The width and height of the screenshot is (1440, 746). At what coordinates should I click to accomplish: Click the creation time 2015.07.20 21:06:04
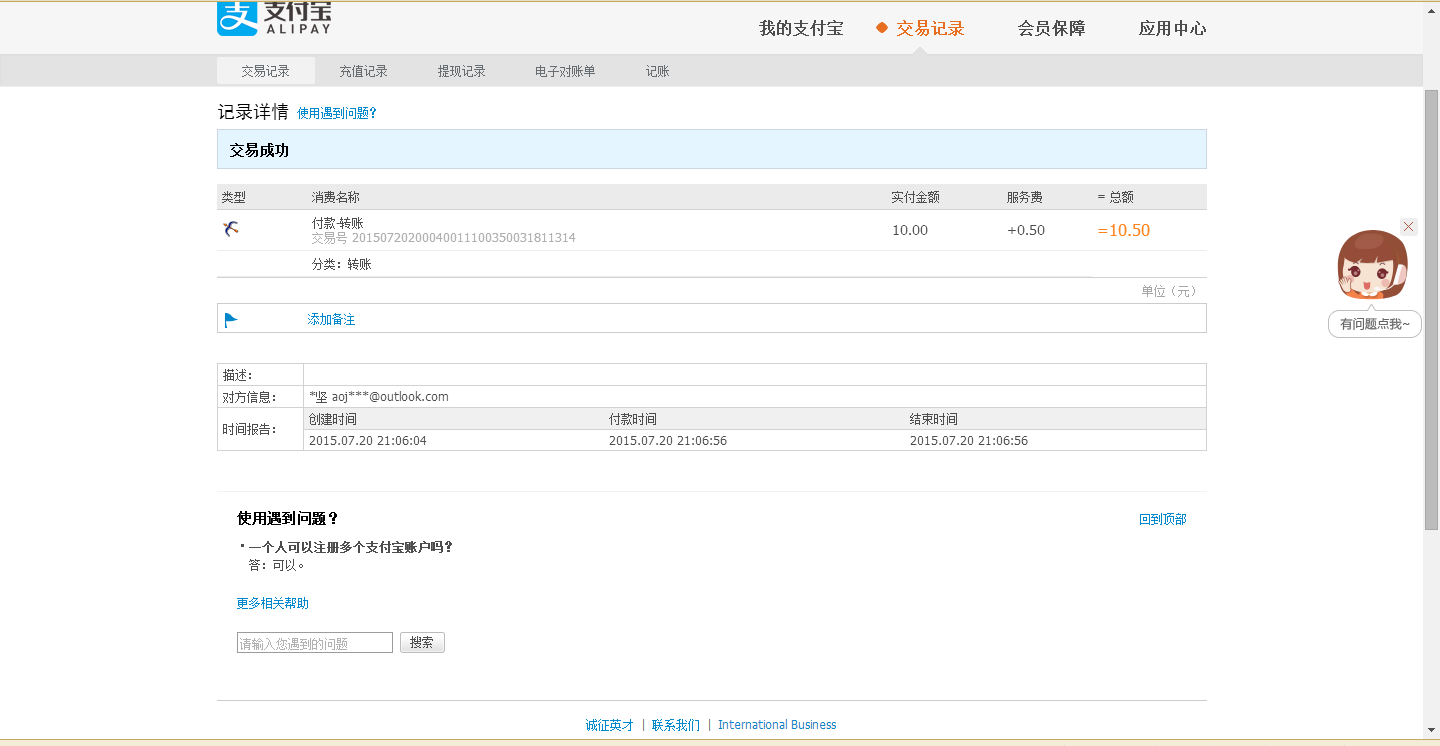[368, 441]
